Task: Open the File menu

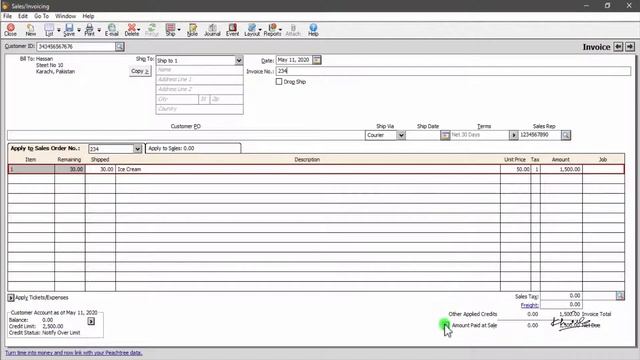Action: tap(7, 16)
